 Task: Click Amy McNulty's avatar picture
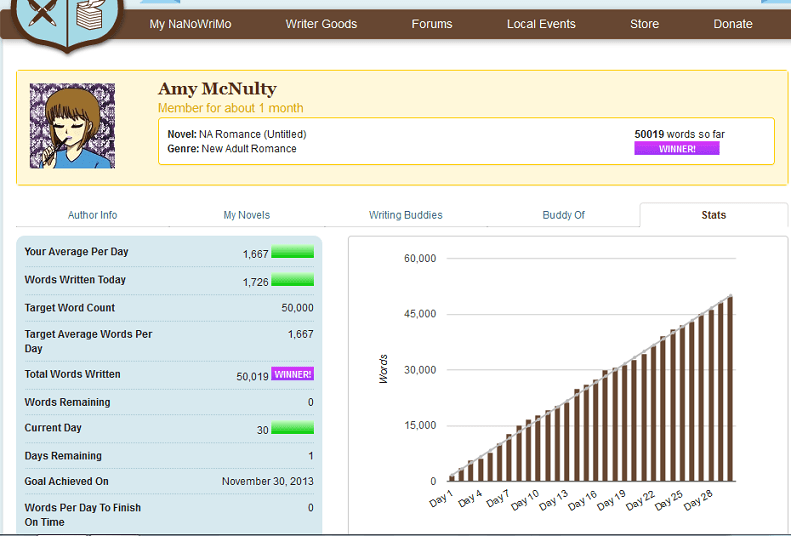click(x=72, y=126)
